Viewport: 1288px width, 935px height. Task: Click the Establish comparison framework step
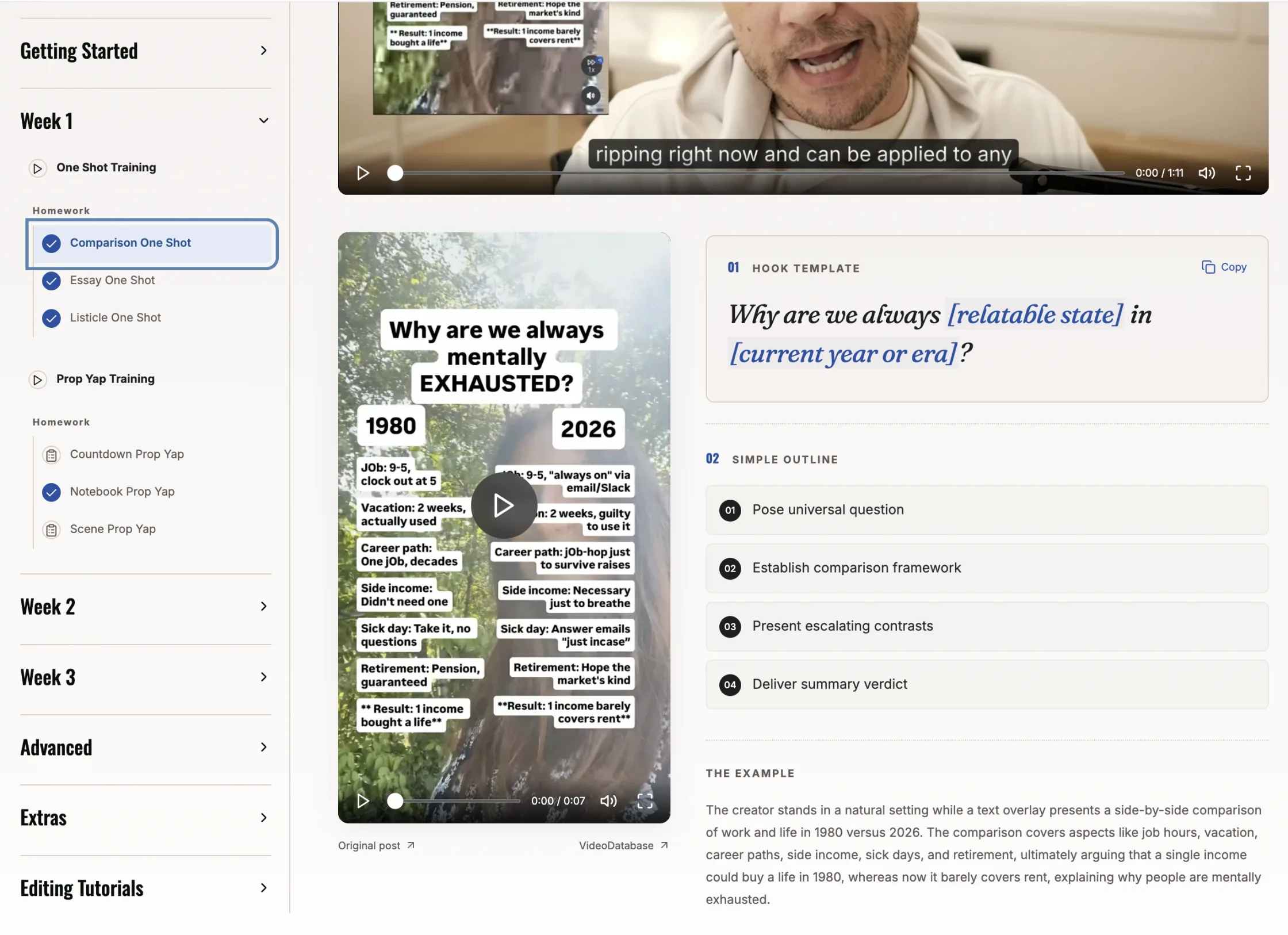tap(987, 569)
